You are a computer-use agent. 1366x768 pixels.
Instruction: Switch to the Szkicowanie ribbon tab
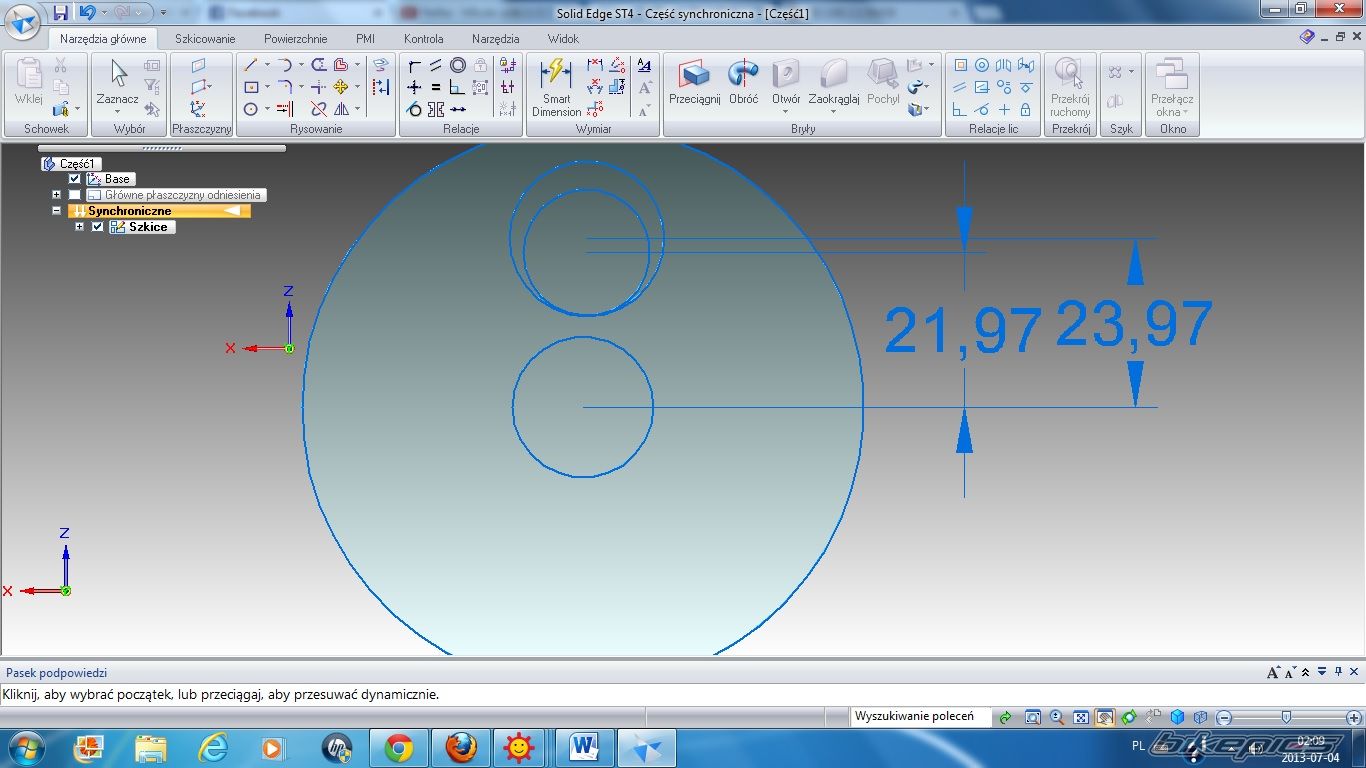[205, 39]
